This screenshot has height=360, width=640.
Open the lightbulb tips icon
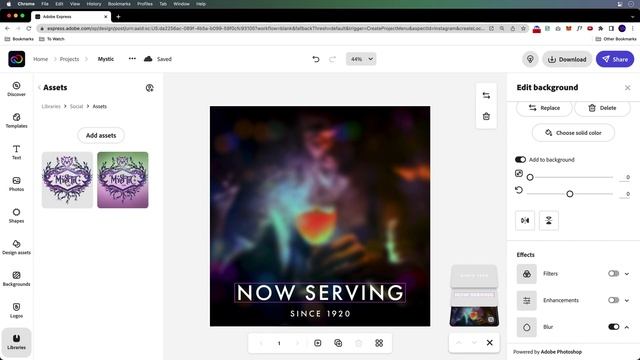(530, 59)
